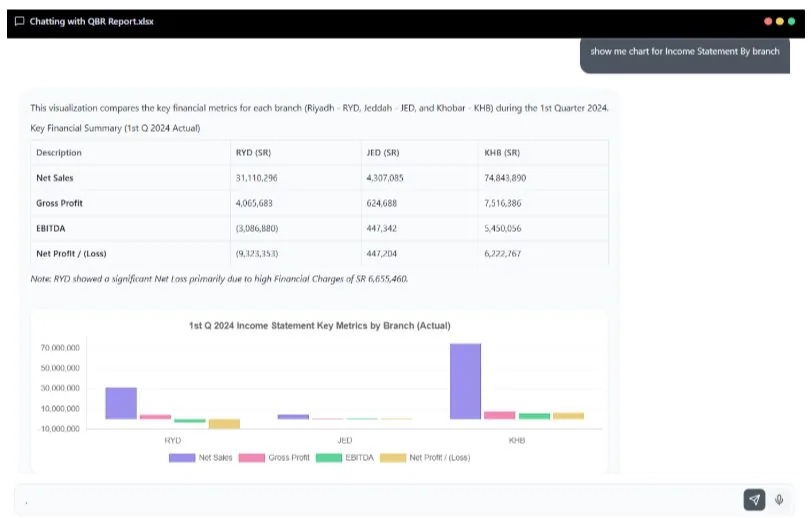This screenshot has width=811, height=518.
Task: Click the KHB Net Profit yellow bar
Action: [x=568, y=416]
